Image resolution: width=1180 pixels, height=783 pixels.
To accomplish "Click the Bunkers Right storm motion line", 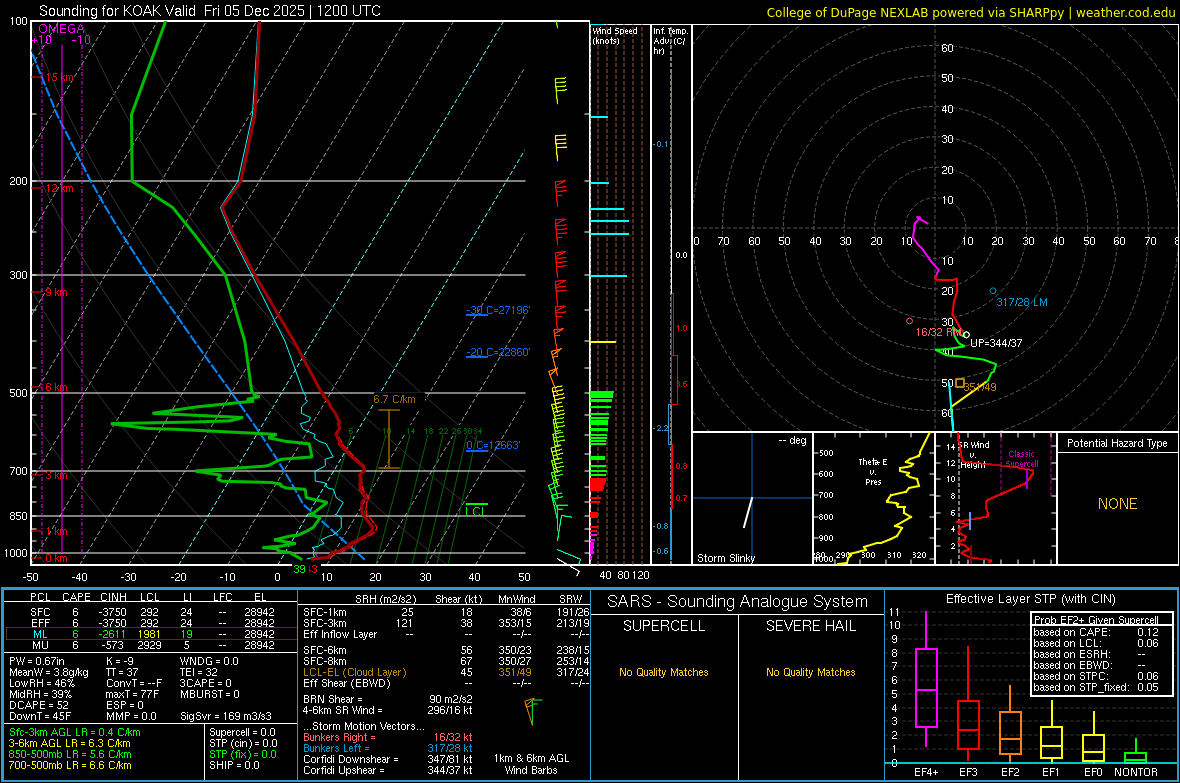I will click(x=388, y=738).
